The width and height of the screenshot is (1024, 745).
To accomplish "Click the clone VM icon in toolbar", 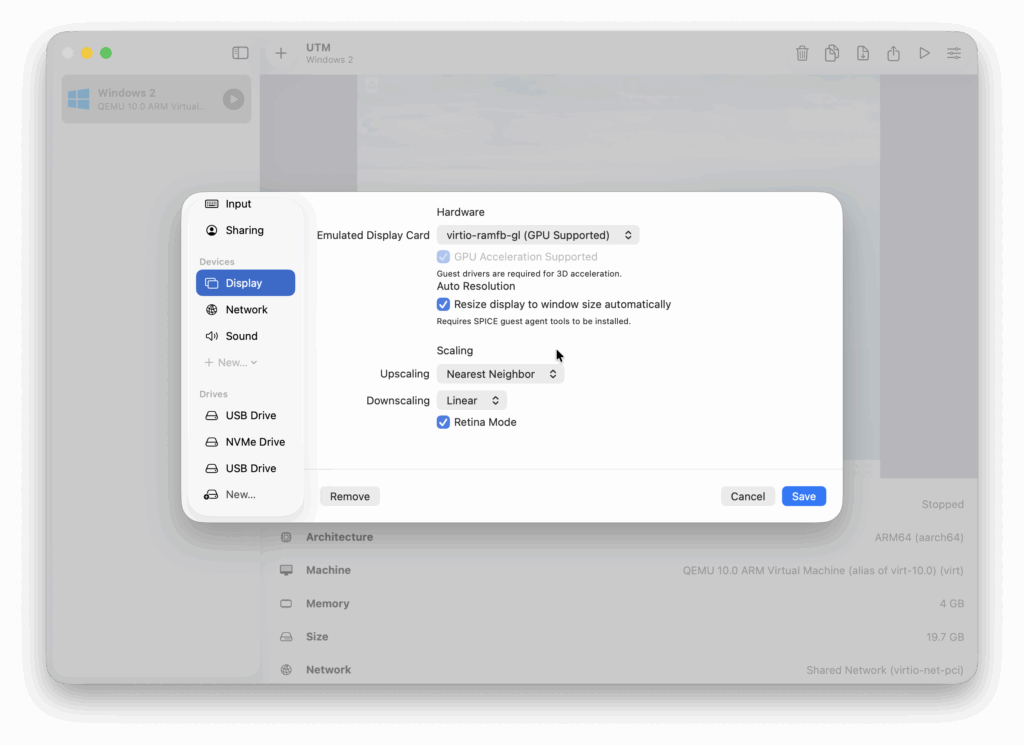I will tap(832, 54).
